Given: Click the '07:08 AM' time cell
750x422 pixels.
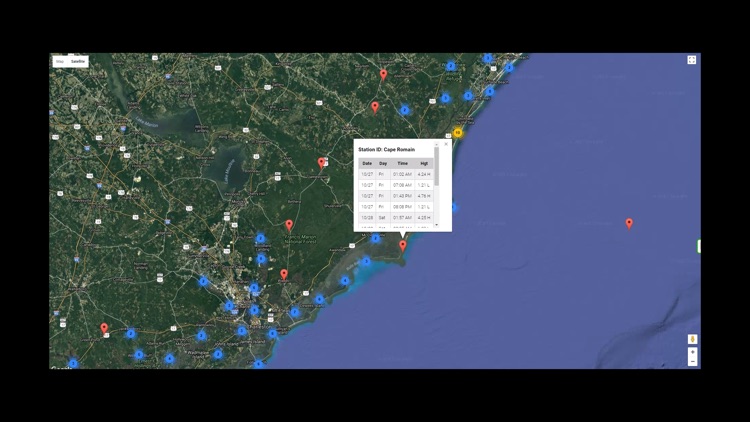Looking at the screenshot, I should 402,185.
